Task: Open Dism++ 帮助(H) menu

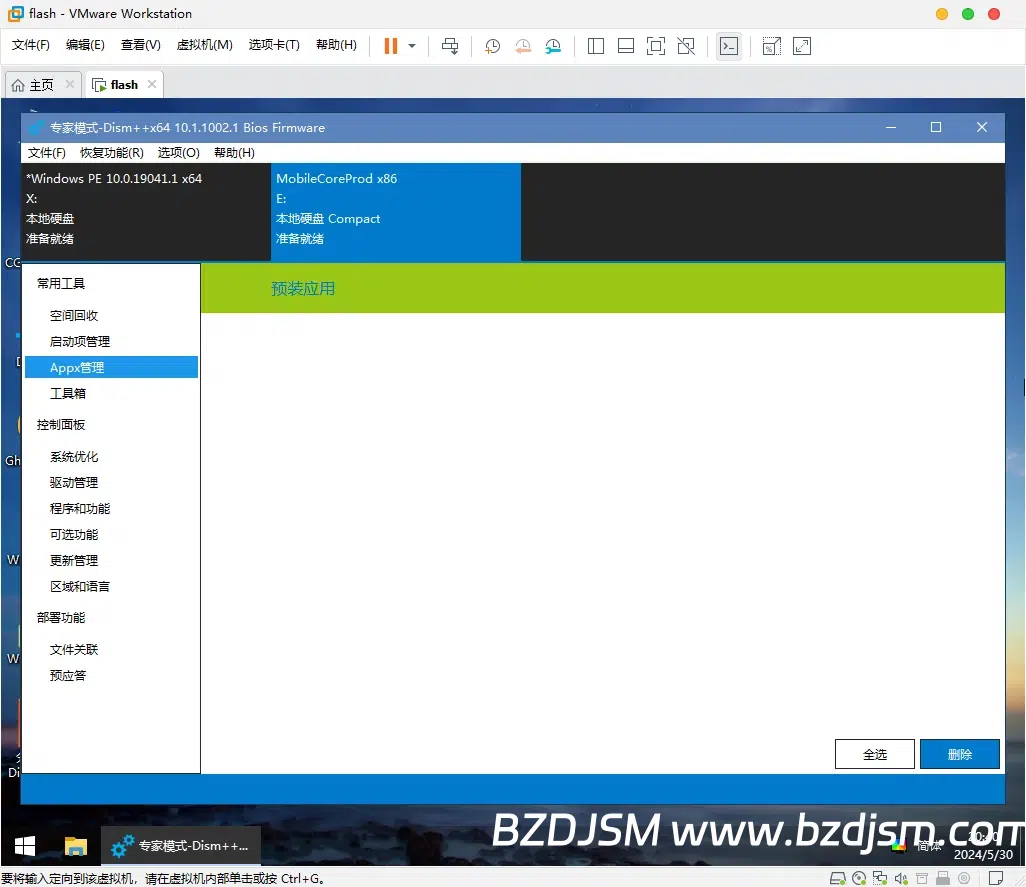Action: 234,152
